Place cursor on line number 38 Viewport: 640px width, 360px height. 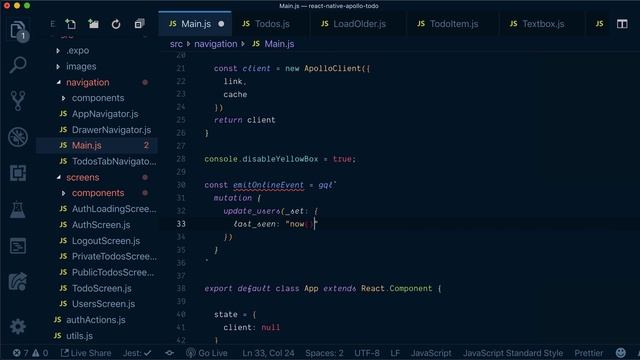(x=181, y=289)
